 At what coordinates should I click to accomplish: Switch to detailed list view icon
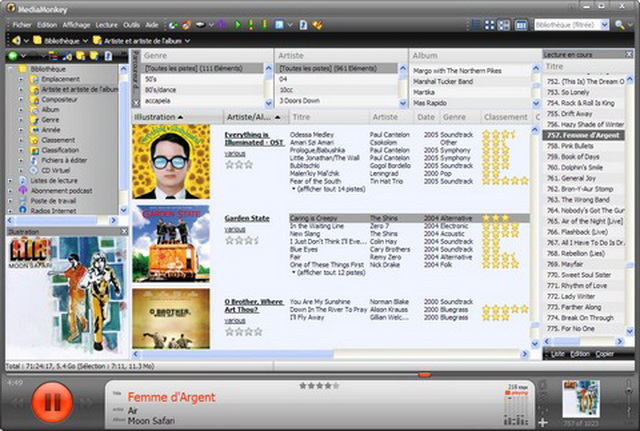click(x=476, y=25)
